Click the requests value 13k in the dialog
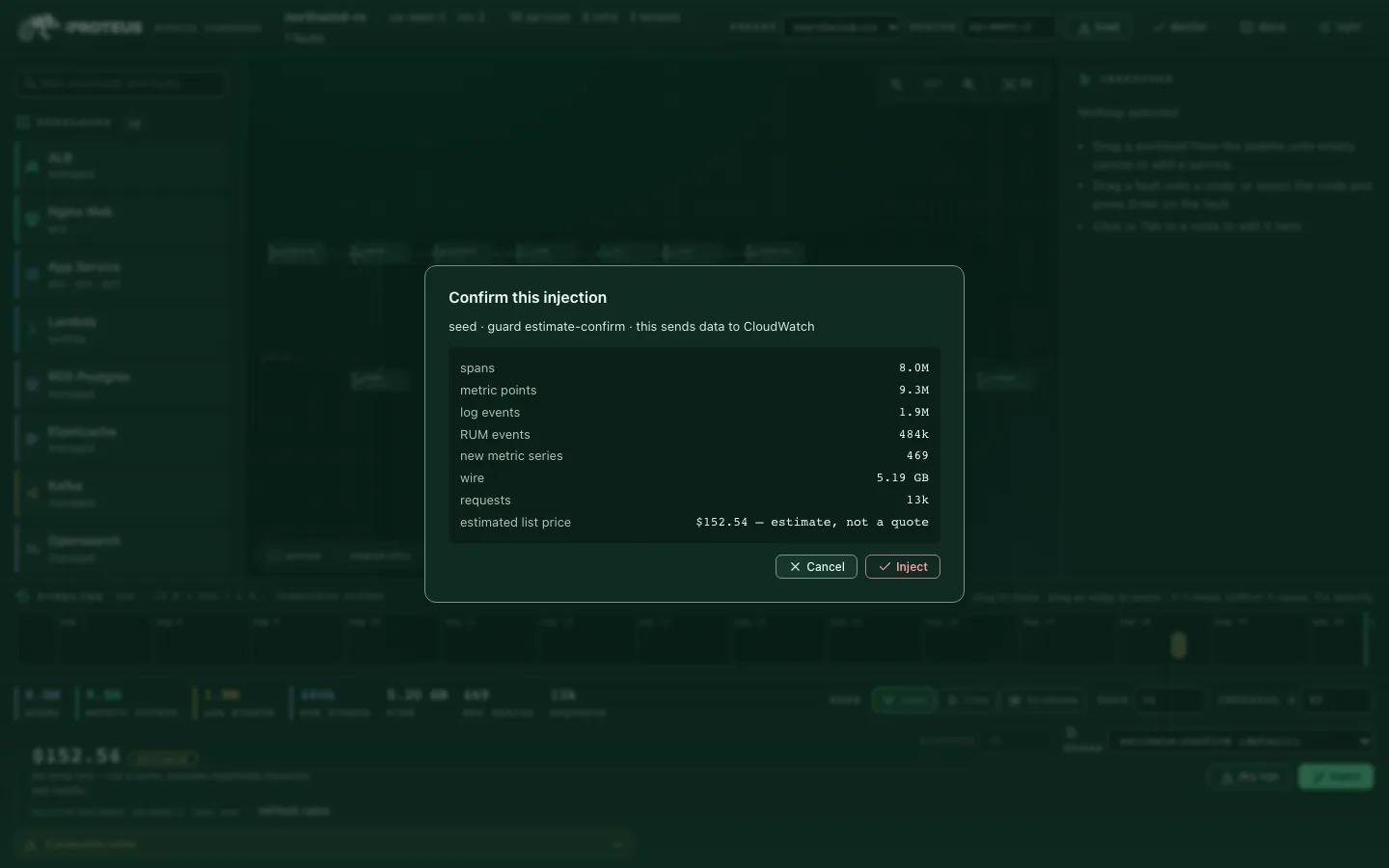Viewport: 1389px width, 868px height. (x=917, y=501)
